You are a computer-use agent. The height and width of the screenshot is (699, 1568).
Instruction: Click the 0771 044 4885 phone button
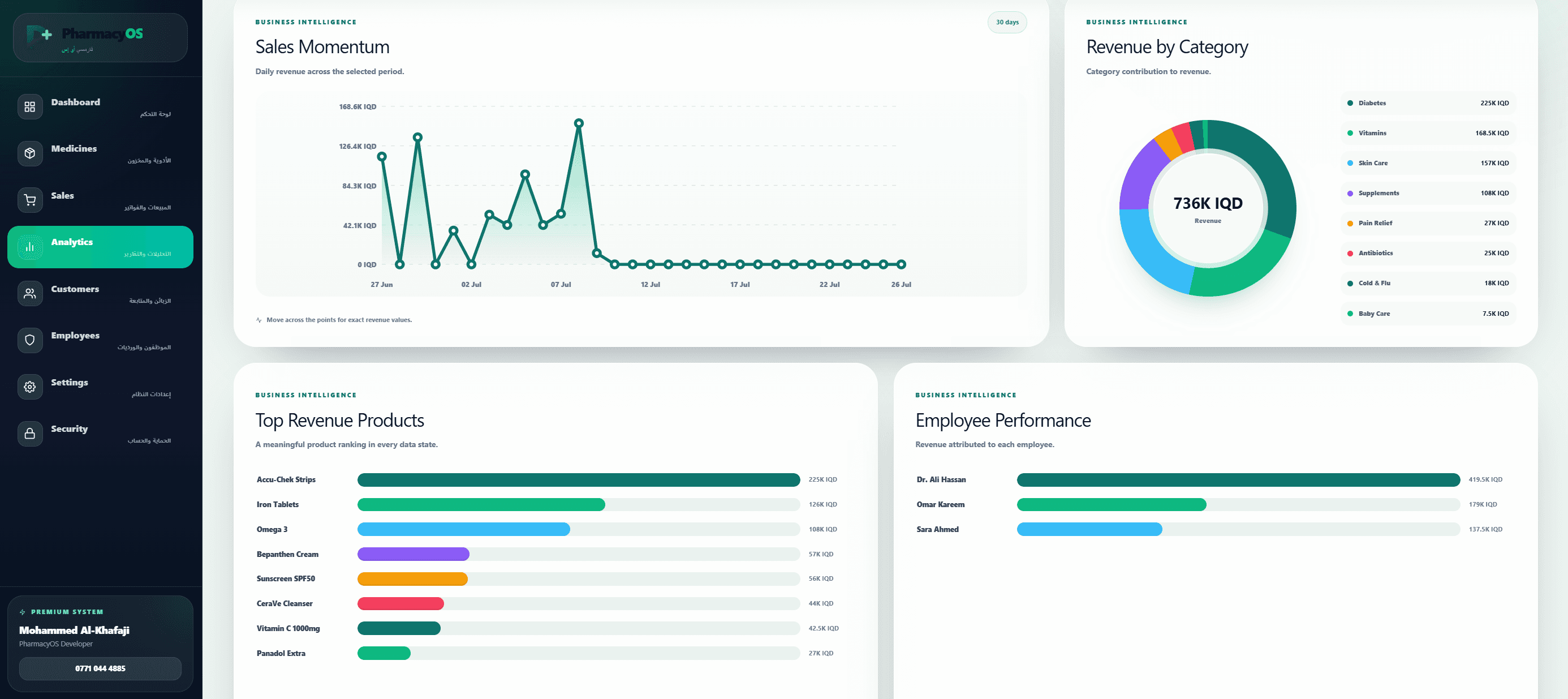point(101,668)
